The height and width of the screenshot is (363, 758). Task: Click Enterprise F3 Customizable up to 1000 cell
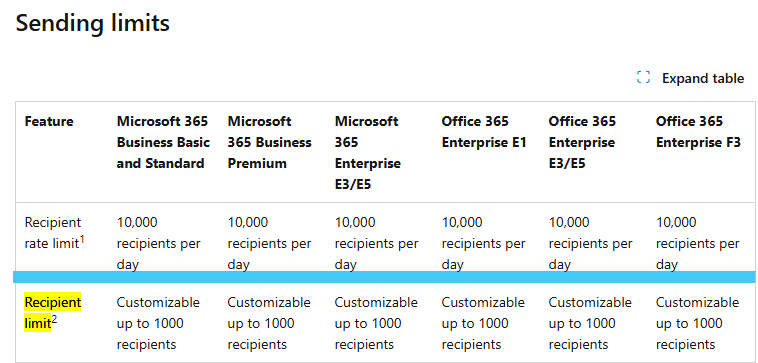pos(698,323)
